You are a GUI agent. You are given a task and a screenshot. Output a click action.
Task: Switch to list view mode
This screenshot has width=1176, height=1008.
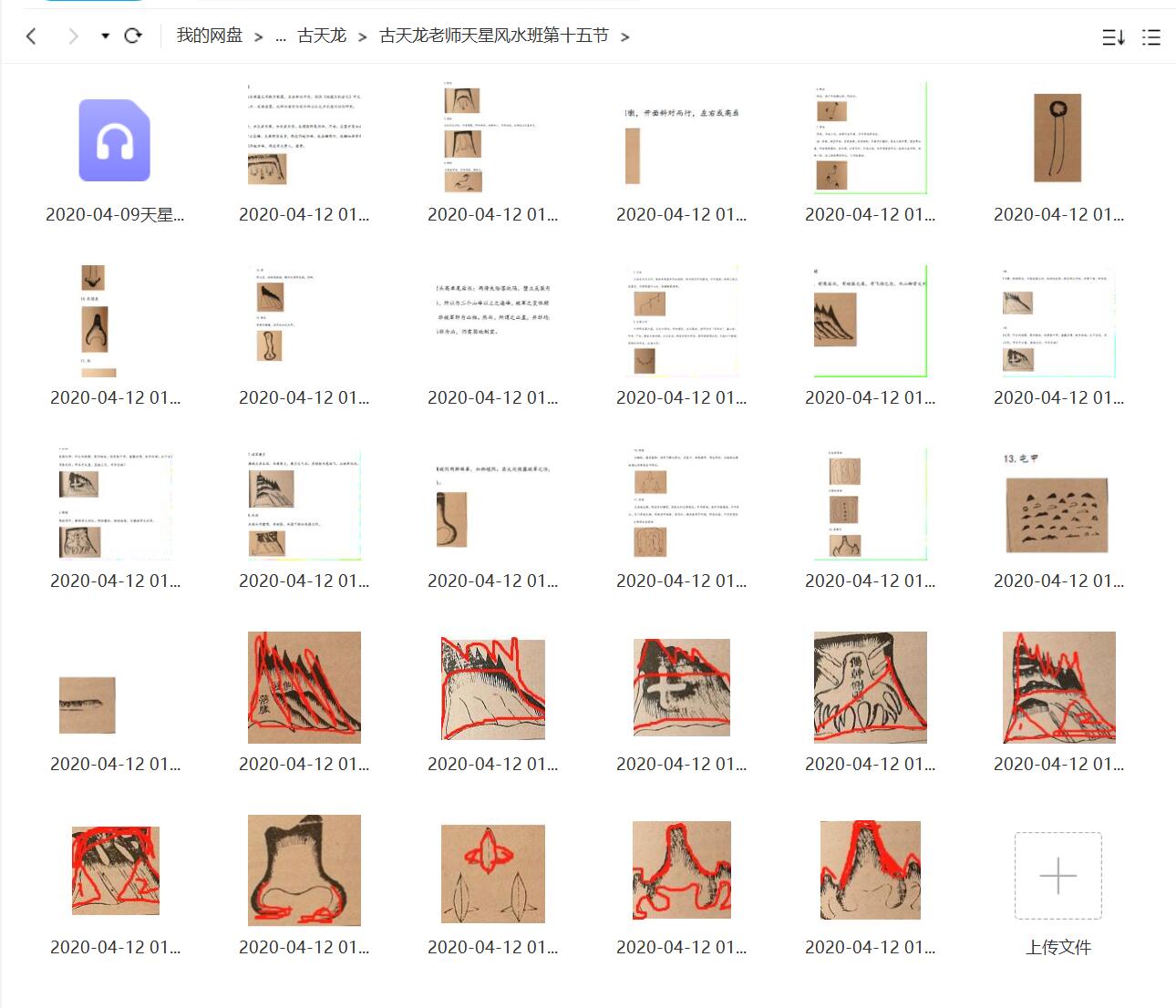click(1151, 37)
